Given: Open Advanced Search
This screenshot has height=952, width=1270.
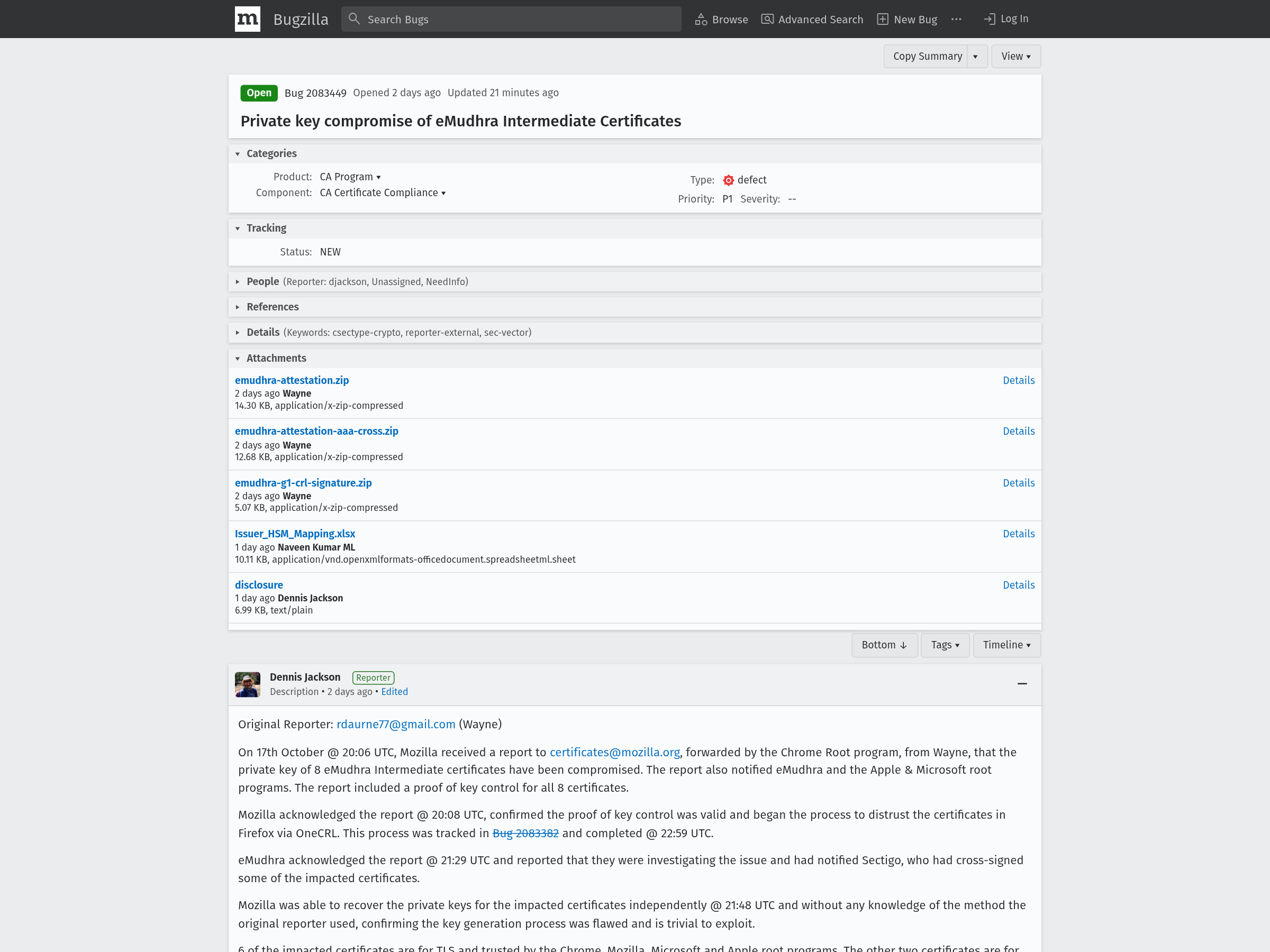Looking at the screenshot, I should click(812, 20).
